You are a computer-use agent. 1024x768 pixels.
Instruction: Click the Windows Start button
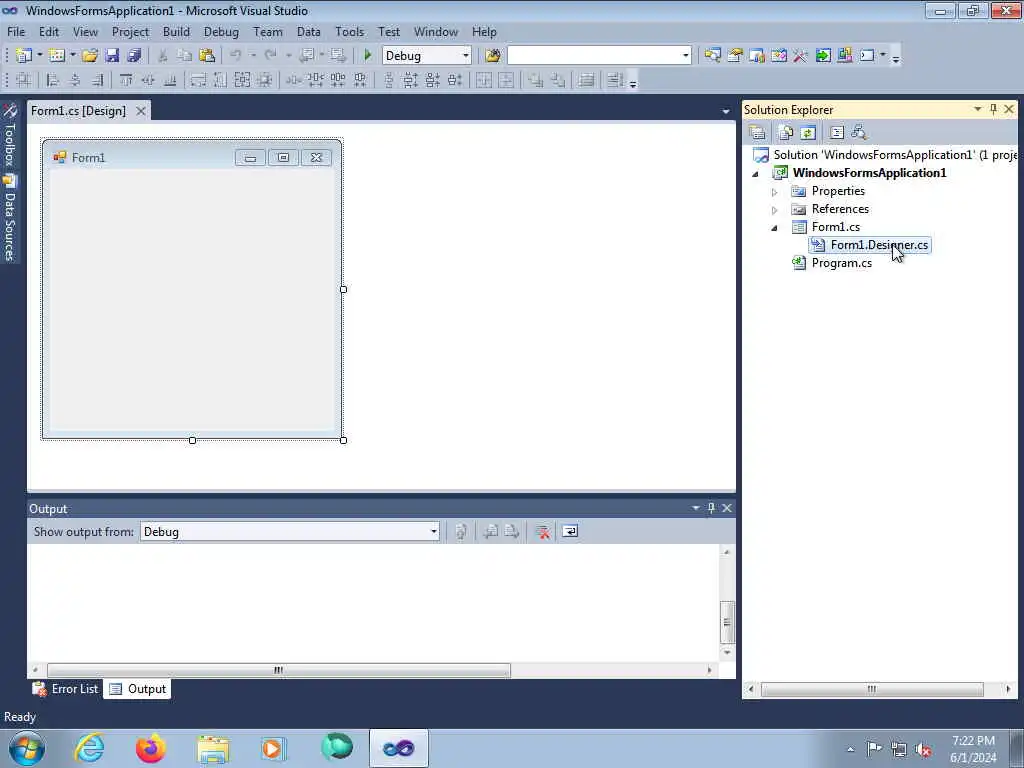coord(27,748)
